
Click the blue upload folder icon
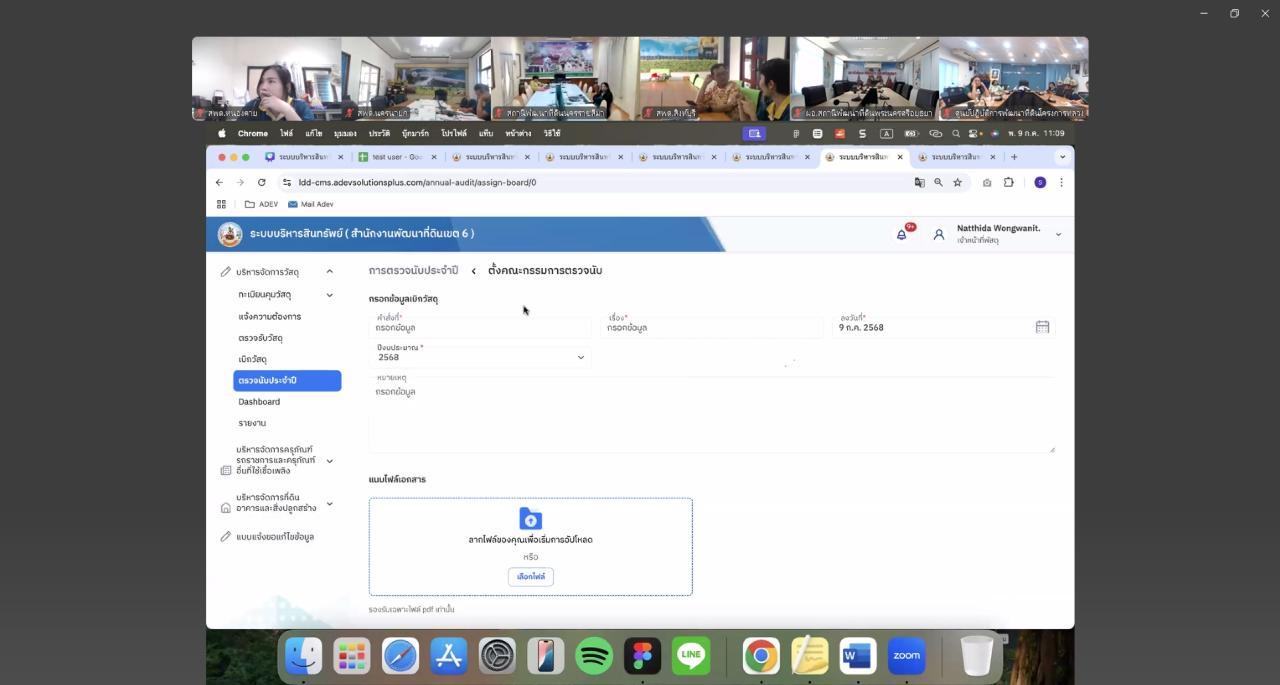[530, 519]
